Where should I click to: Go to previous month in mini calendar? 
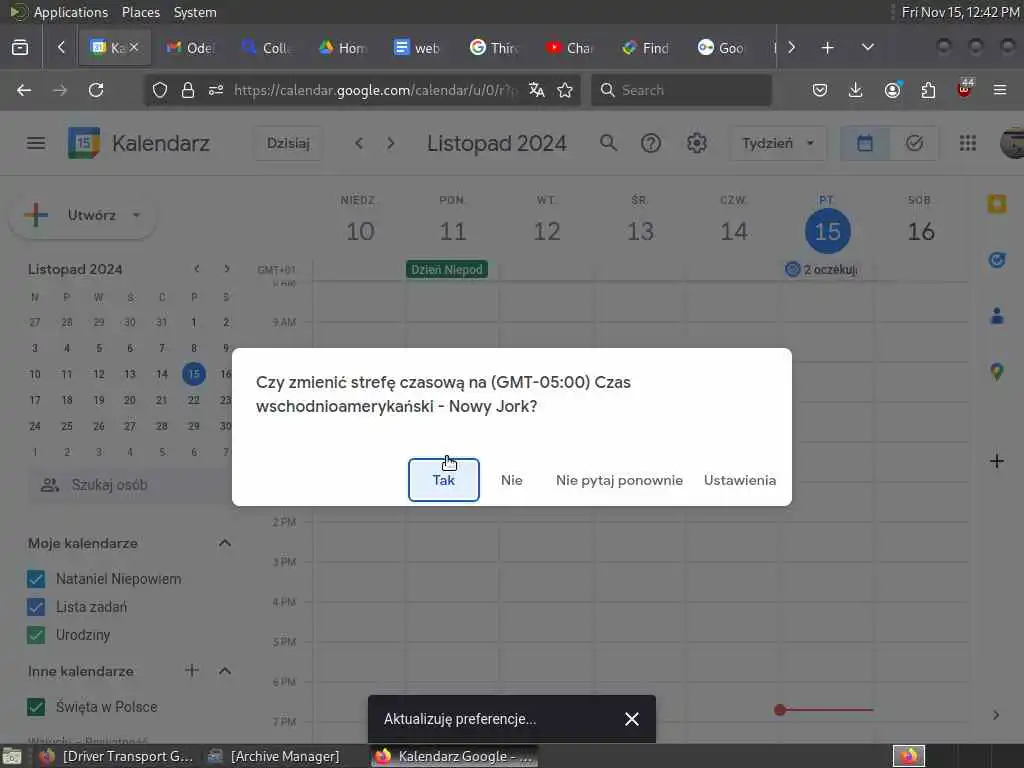point(197,269)
